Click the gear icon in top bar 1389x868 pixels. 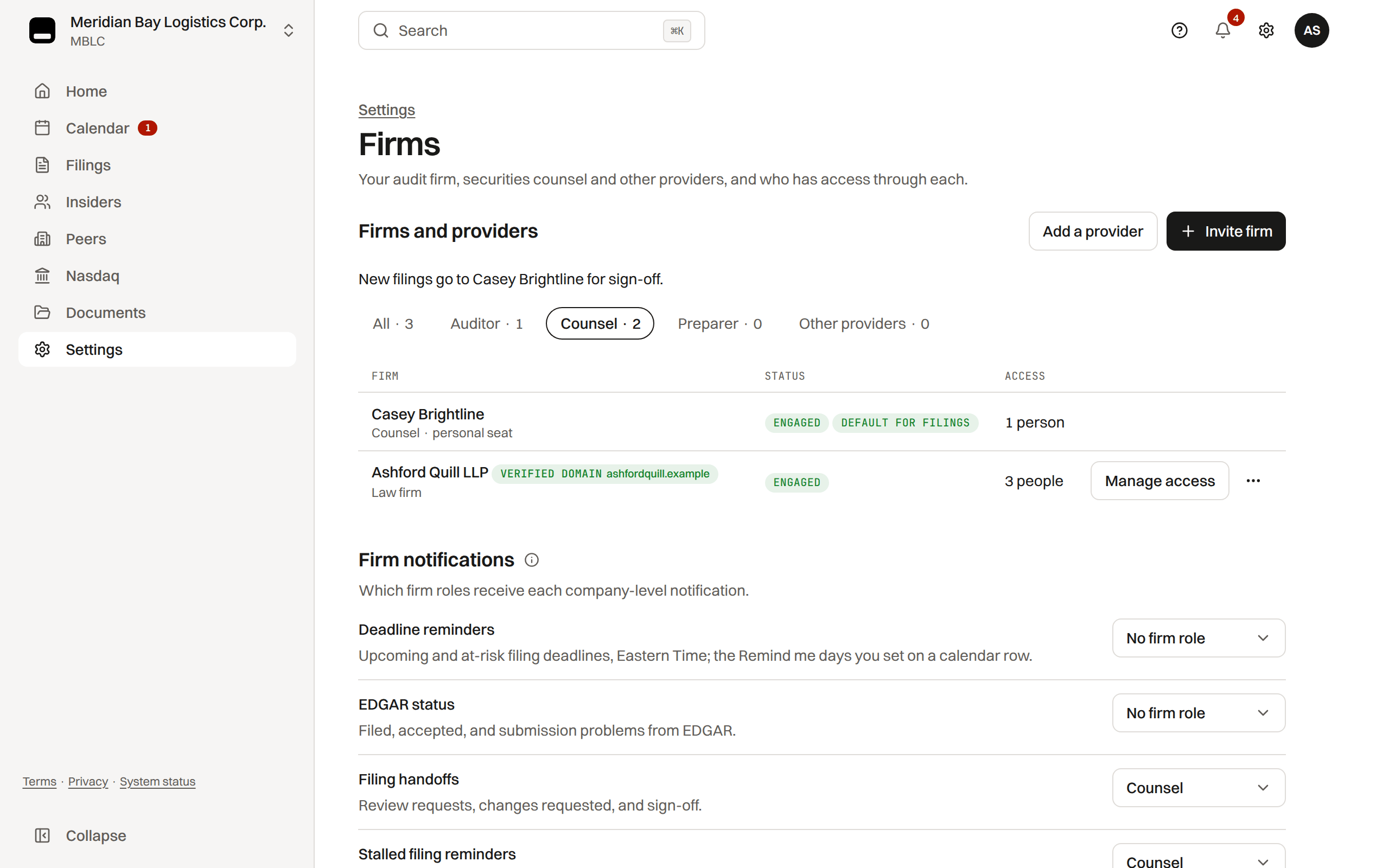click(x=1266, y=30)
